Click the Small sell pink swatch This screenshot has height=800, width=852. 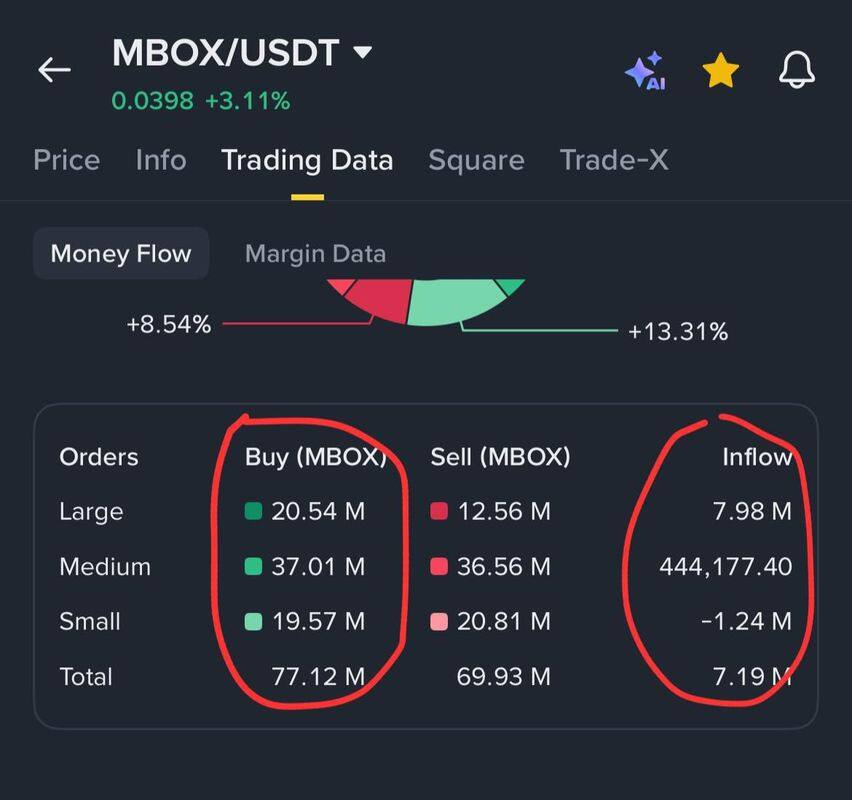coord(439,622)
